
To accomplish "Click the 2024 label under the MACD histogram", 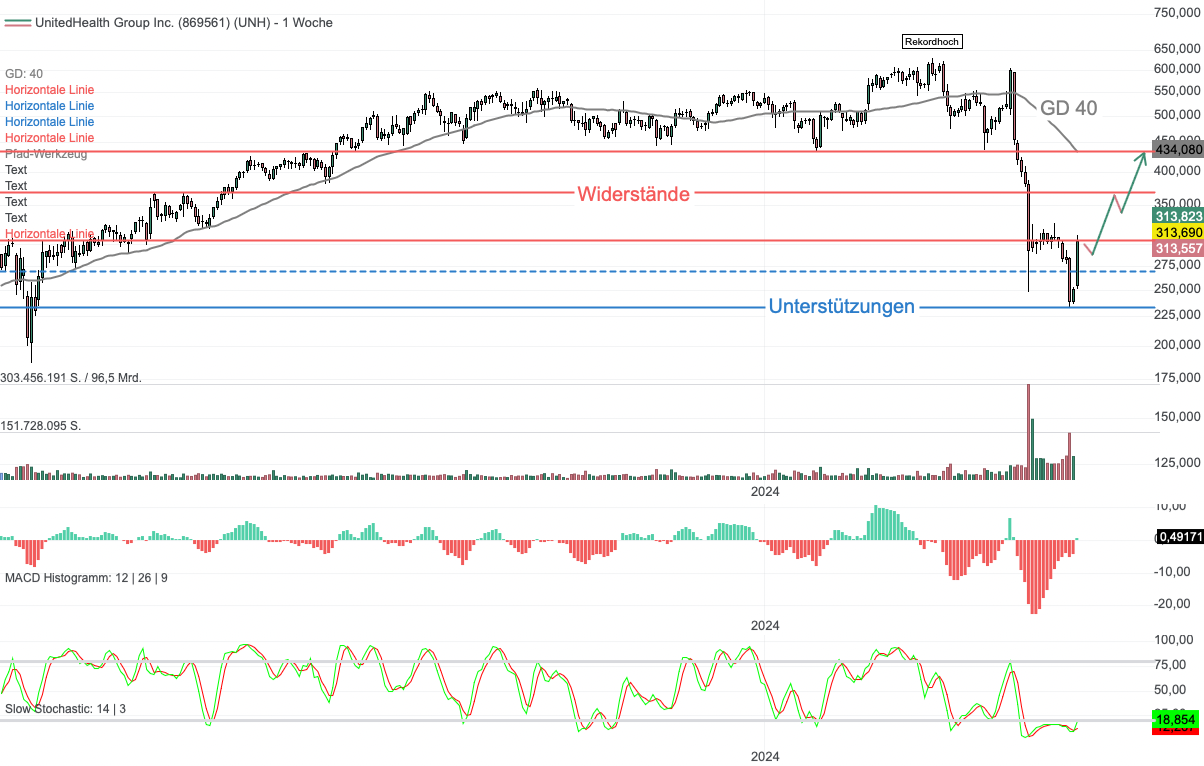I will tap(765, 625).
